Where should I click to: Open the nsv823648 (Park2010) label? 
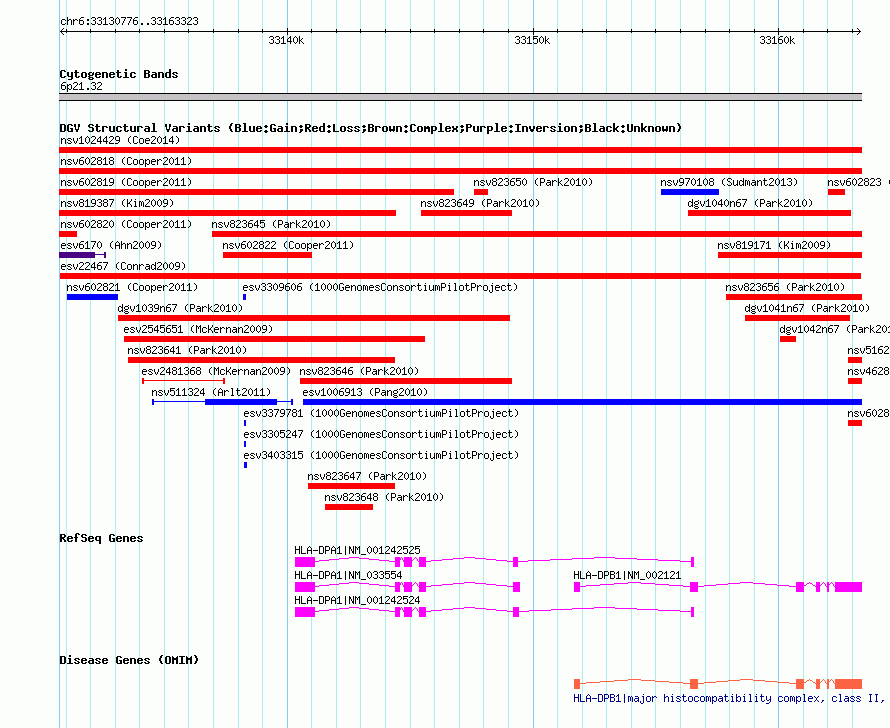(x=384, y=497)
